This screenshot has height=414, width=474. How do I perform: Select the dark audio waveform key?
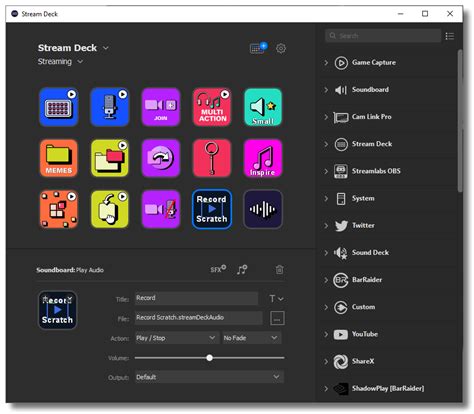pos(263,209)
